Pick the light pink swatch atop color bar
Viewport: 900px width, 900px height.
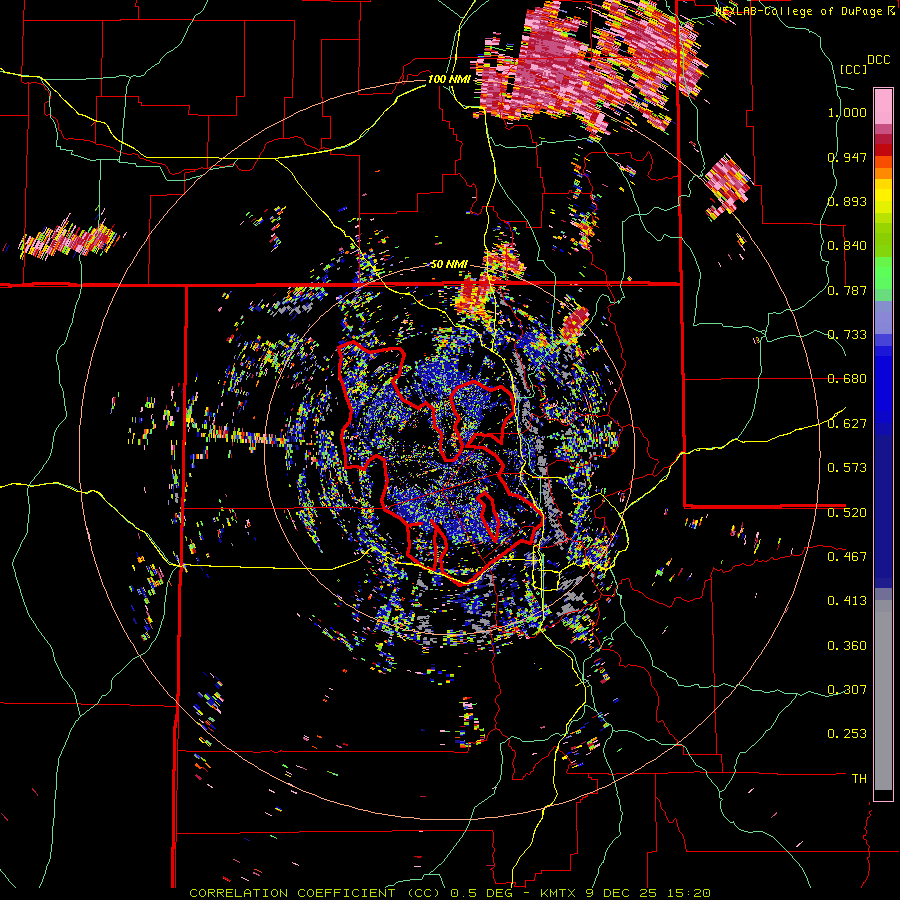[883, 106]
